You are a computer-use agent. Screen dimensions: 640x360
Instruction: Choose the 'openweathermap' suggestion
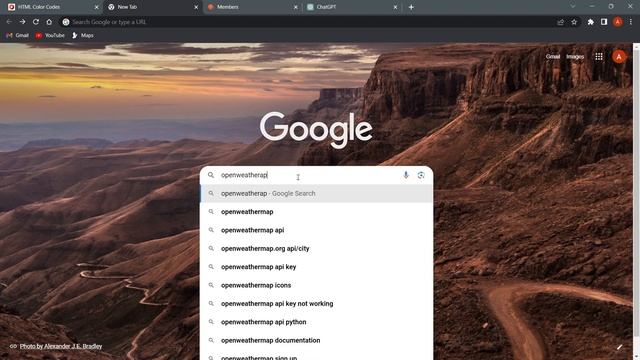click(x=316, y=212)
